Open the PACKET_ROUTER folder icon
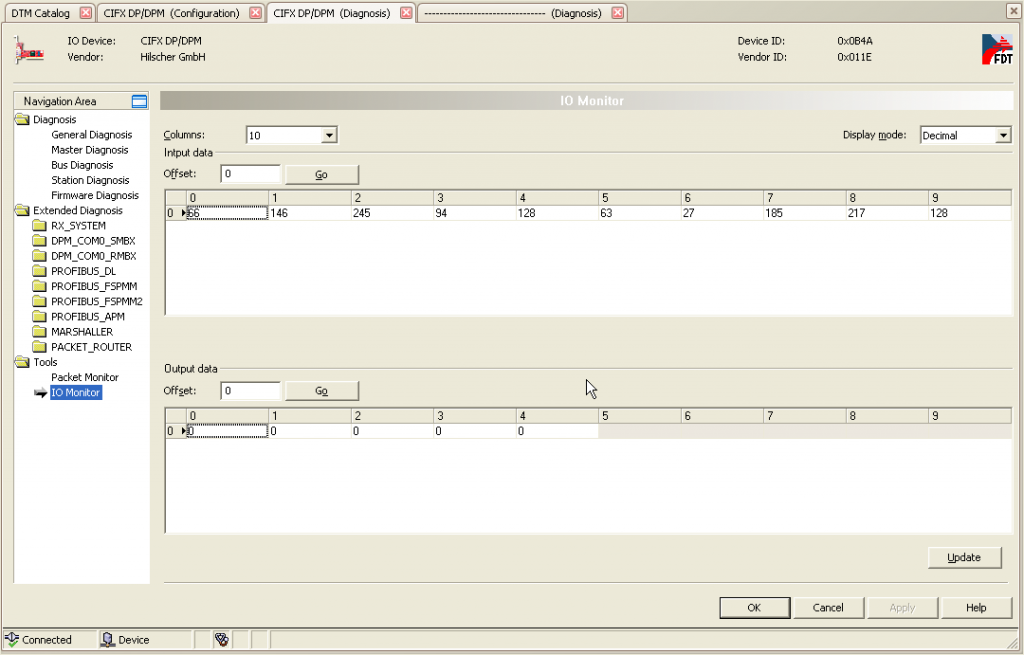 tap(40, 347)
